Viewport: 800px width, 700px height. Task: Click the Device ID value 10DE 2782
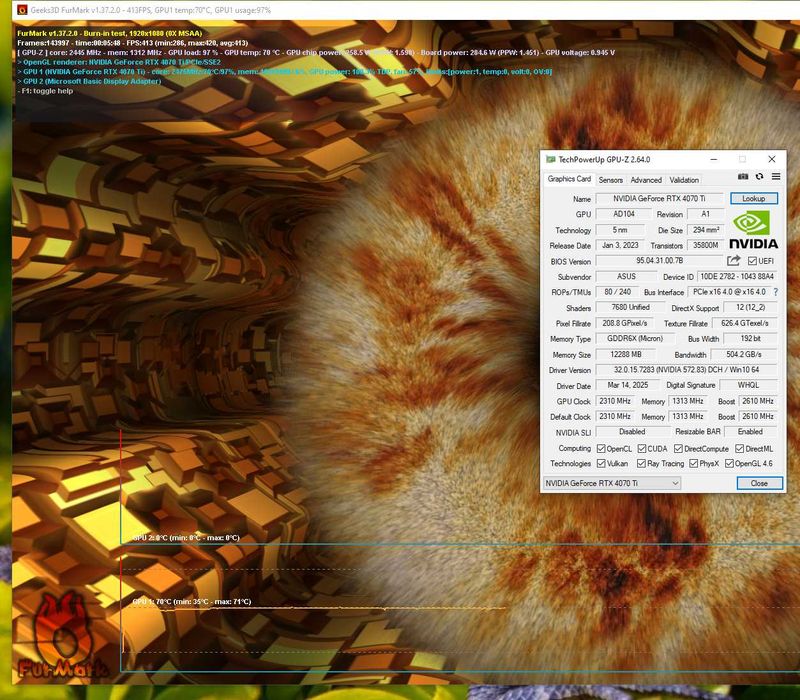tap(737, 277)
